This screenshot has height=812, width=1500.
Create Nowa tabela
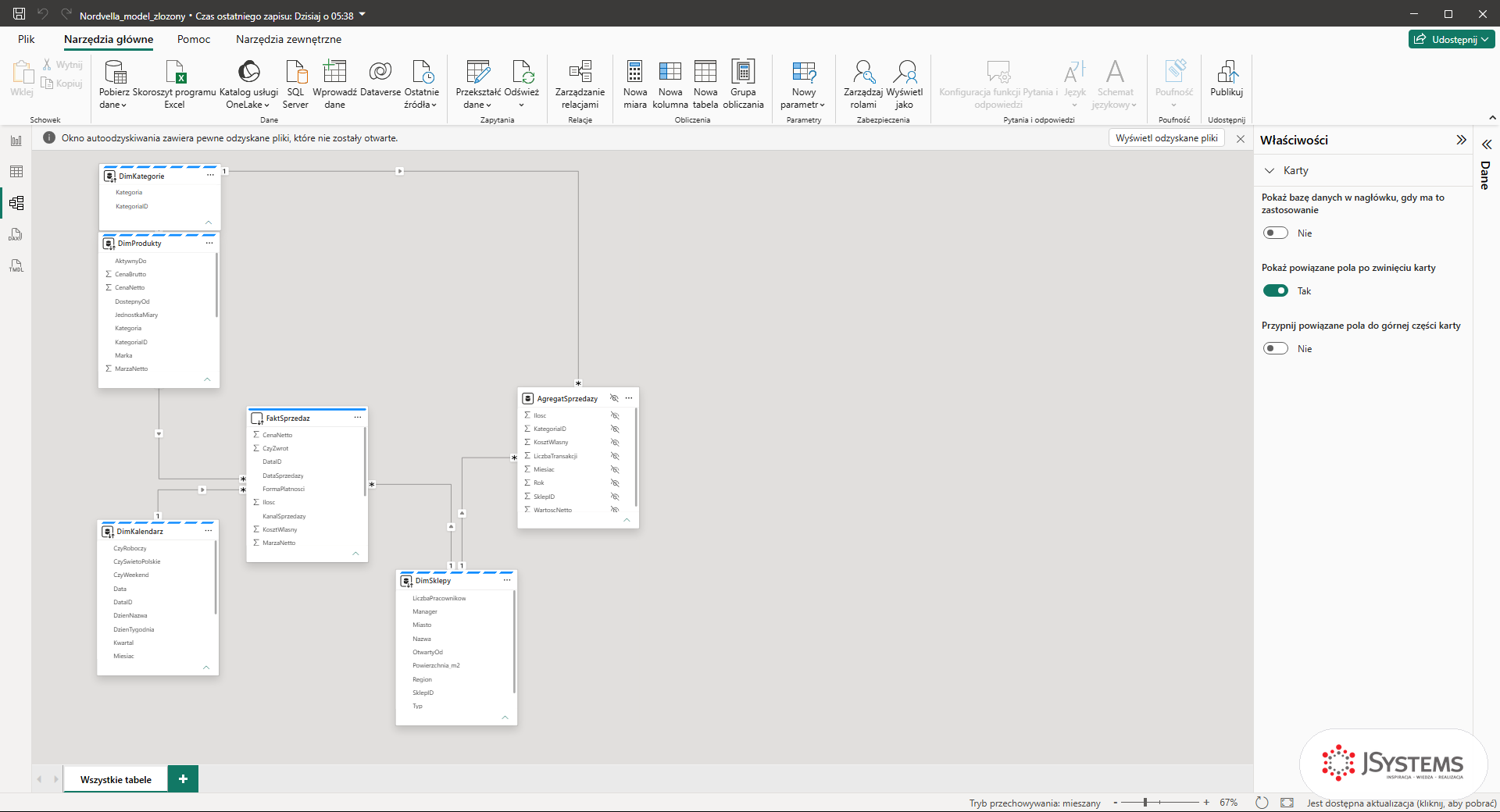(705, 84)
